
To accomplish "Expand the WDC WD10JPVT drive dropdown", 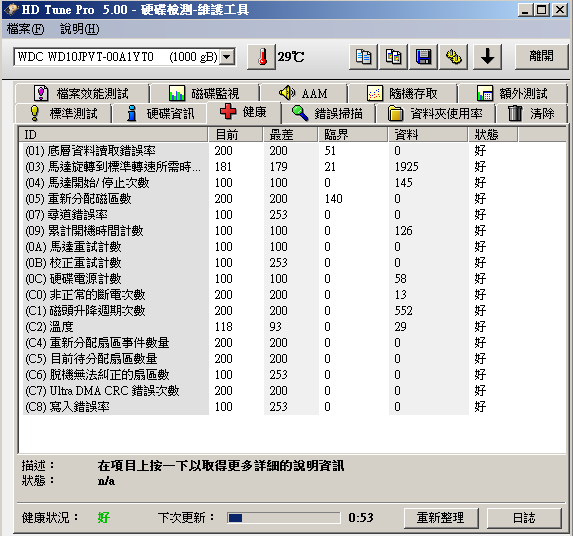I will coord(227,57).
